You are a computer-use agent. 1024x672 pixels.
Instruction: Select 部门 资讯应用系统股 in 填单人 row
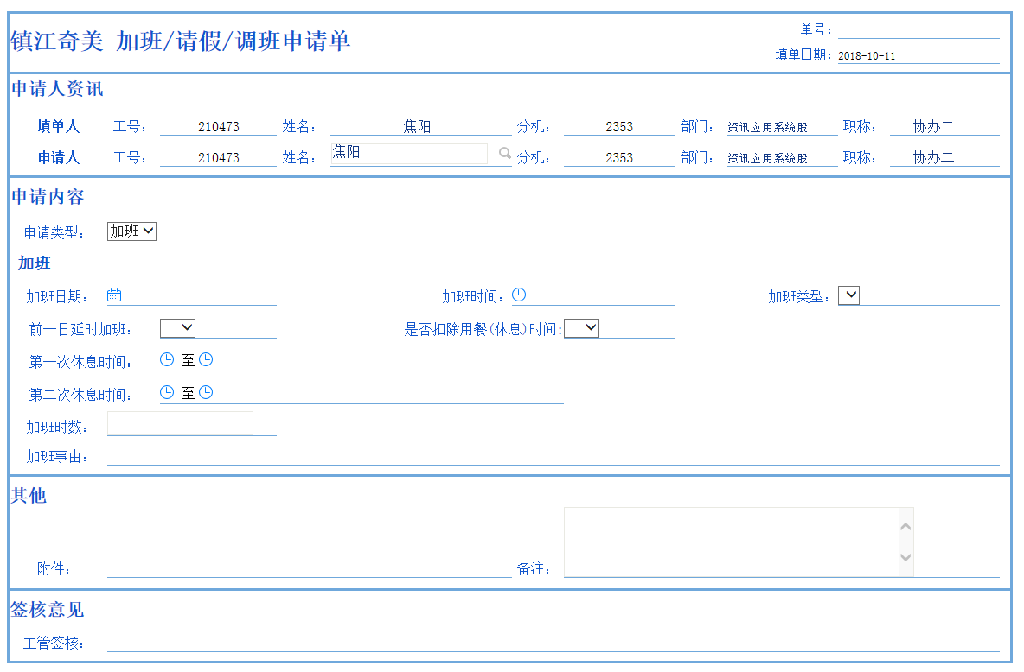coord(767,127)
